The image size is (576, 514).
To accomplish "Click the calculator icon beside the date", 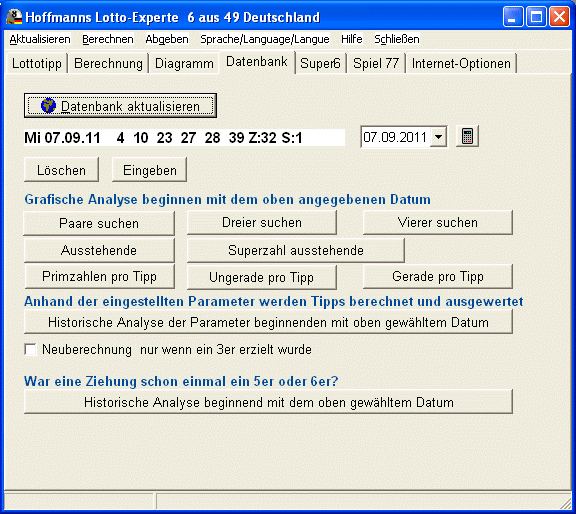I will click(x=467, y=137).
